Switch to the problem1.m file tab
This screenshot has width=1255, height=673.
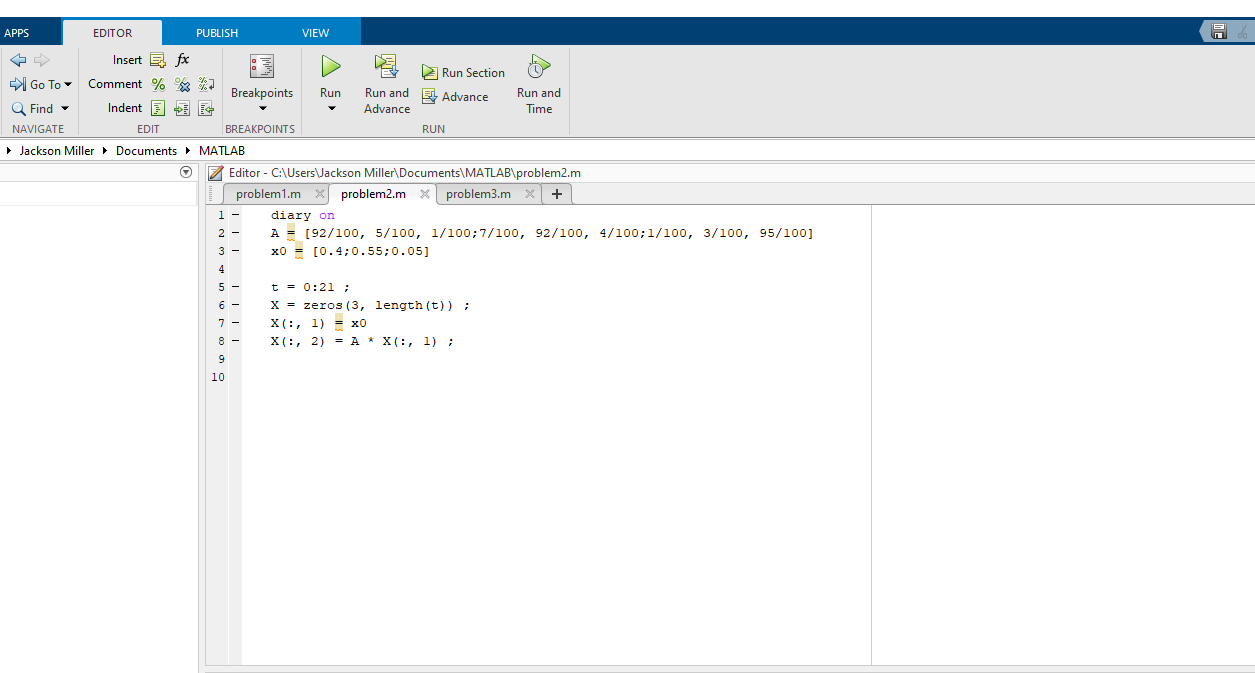268,194
